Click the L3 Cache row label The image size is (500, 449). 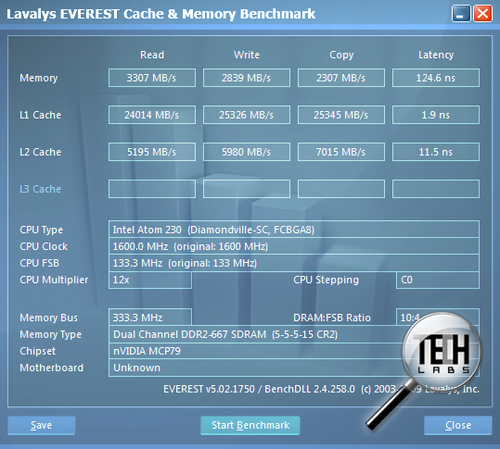coord(40,189)
